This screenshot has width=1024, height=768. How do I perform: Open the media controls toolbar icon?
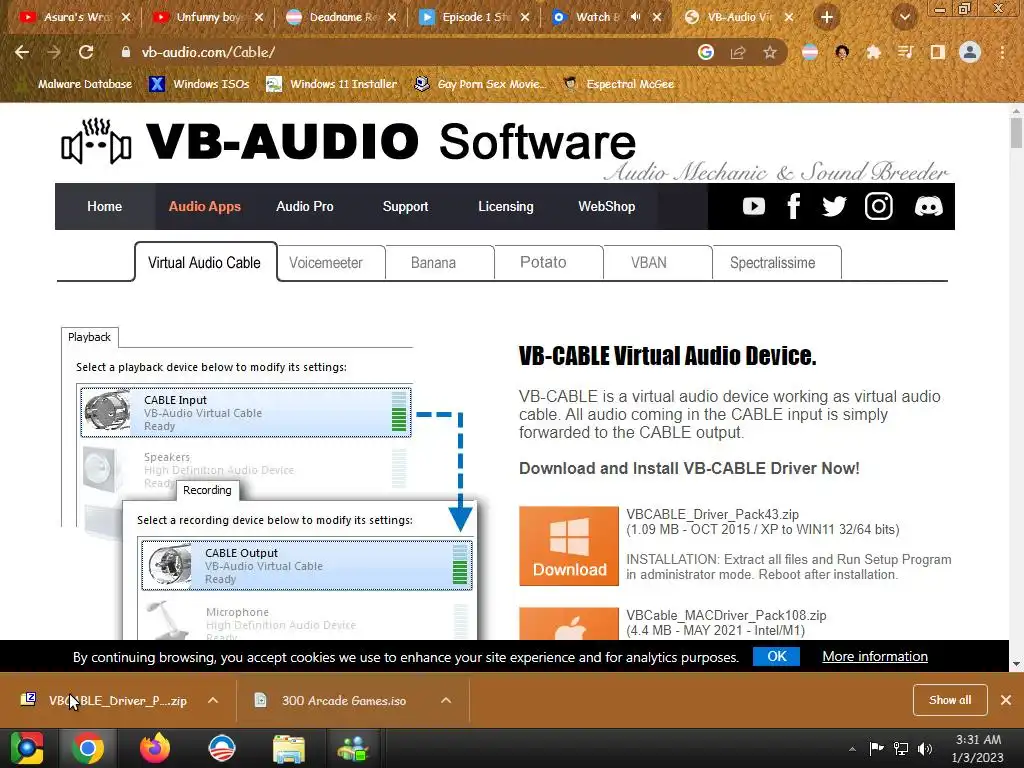pyautogui.click(x=905, y=52)
